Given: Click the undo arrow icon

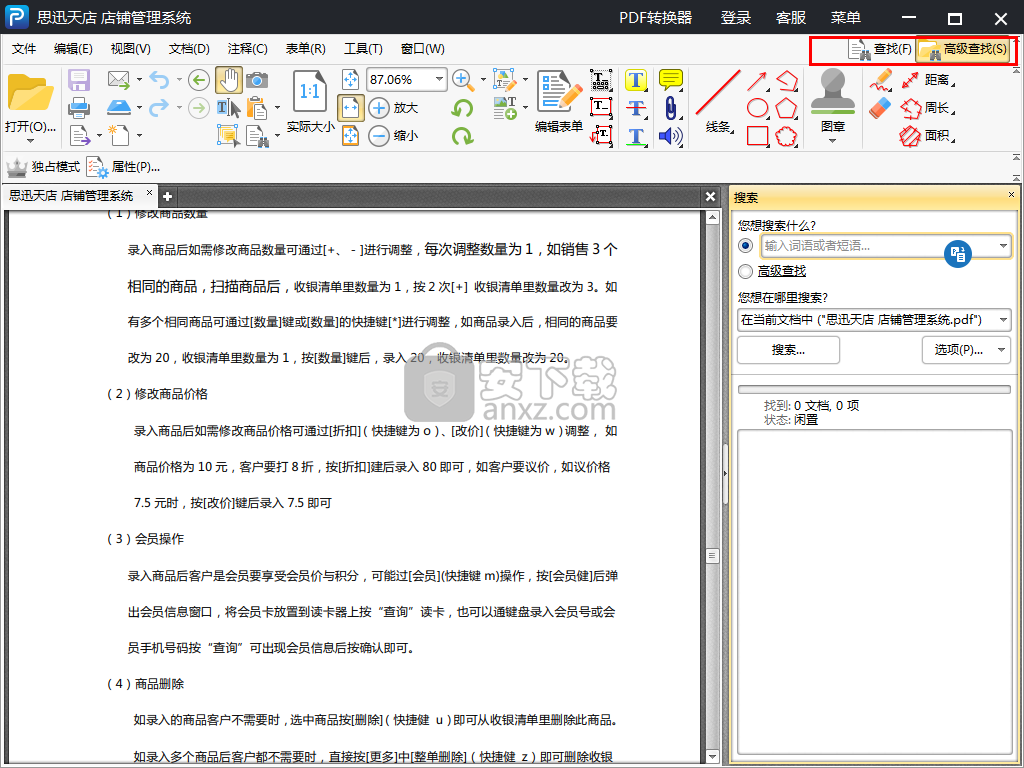Looking at the screenshot, I should click(159, 80).
